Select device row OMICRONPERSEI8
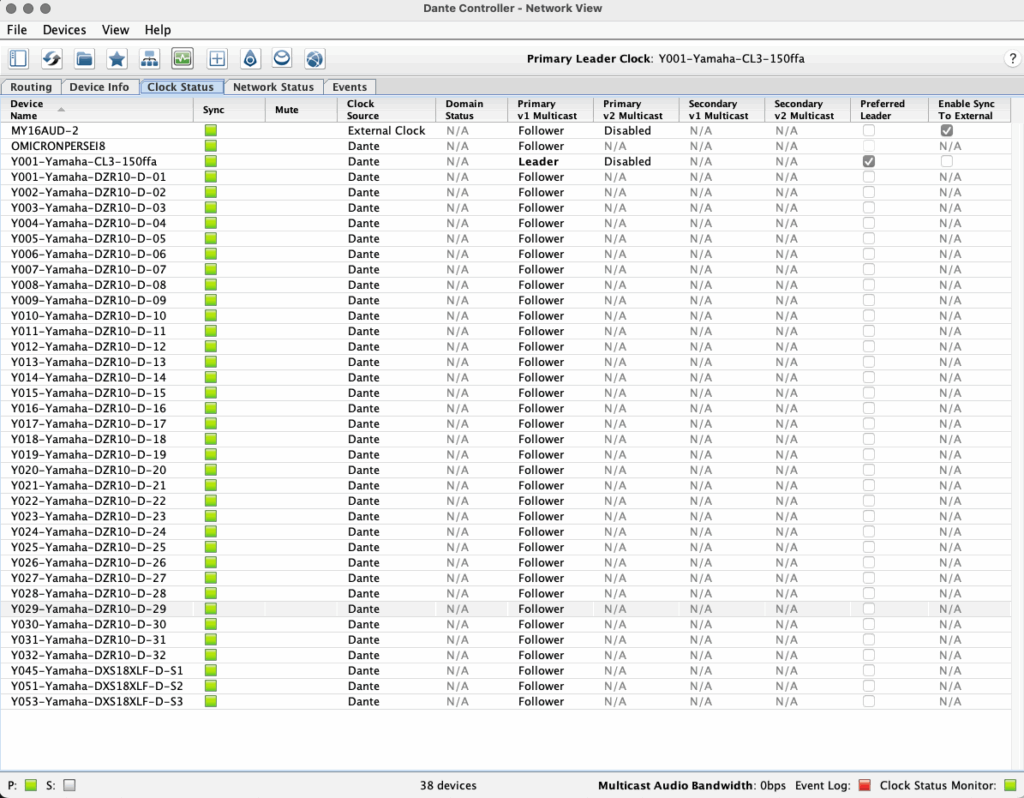The height and width of the screenshot is (798, 1024). [505, 146]
